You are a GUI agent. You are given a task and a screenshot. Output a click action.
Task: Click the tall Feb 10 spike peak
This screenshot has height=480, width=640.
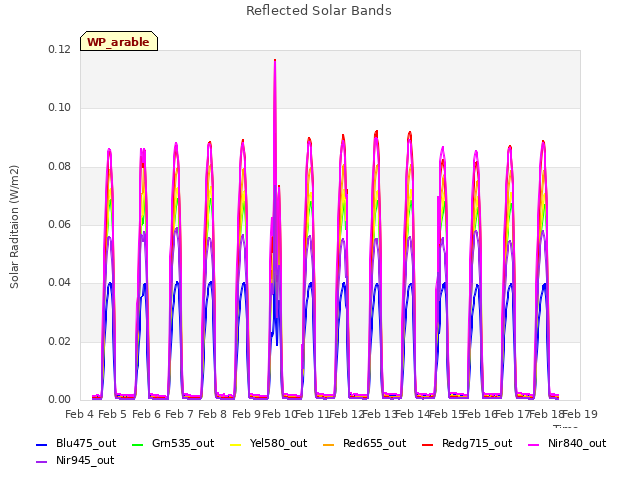point(275,60)
